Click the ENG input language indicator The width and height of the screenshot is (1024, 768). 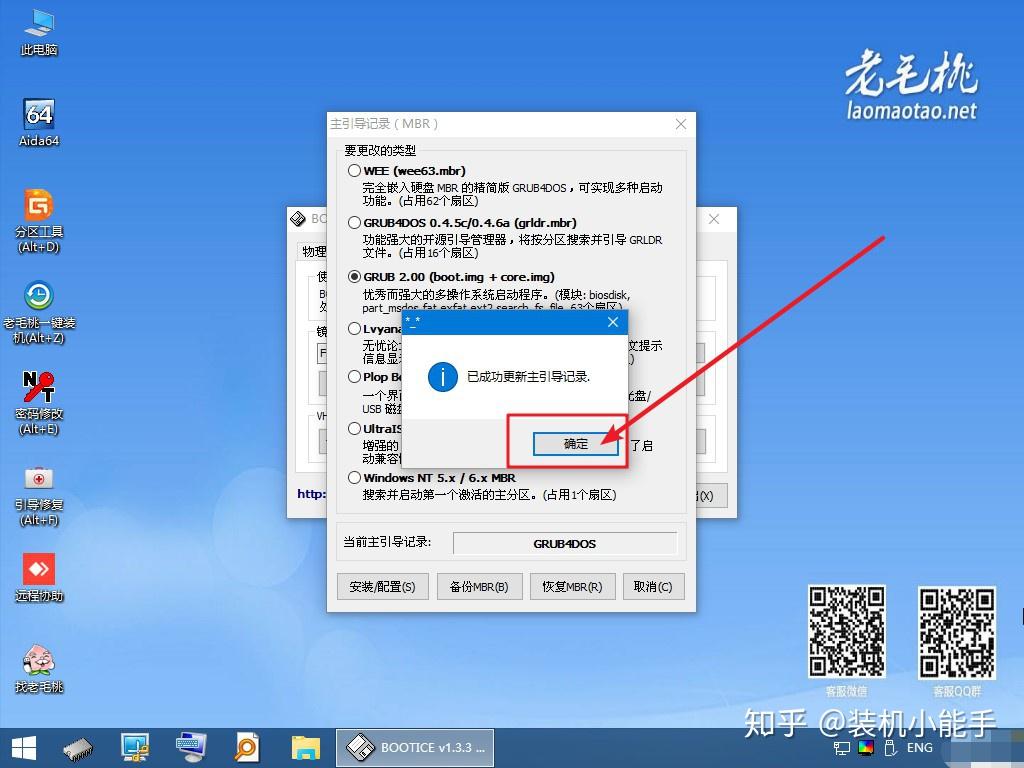point(920,748)
